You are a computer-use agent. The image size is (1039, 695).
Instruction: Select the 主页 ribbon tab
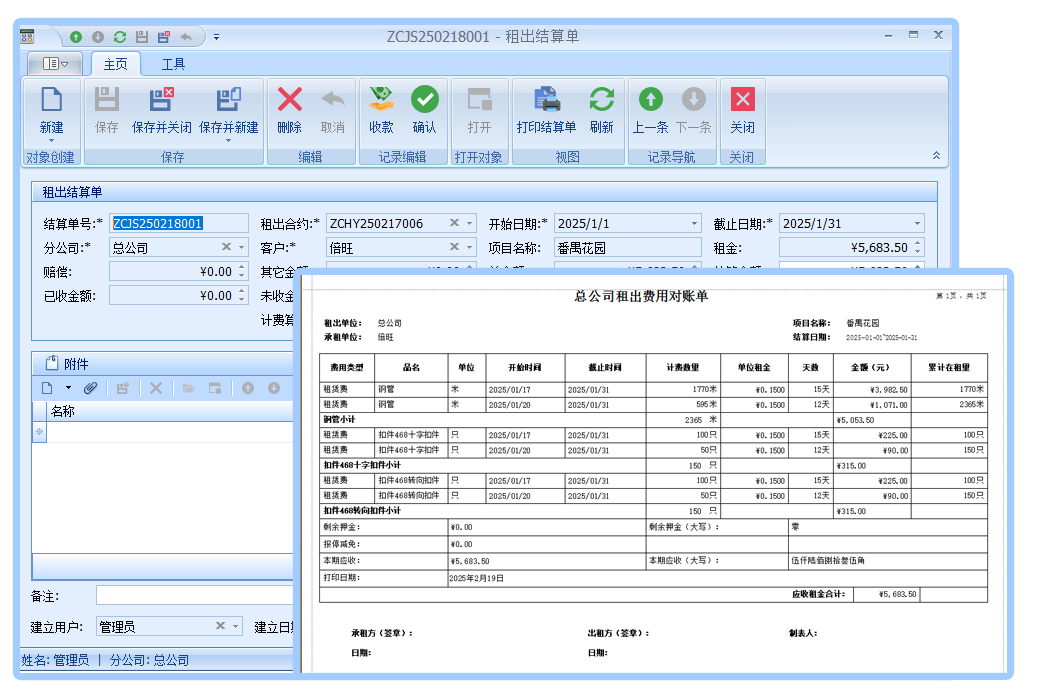tap(116, 64)
